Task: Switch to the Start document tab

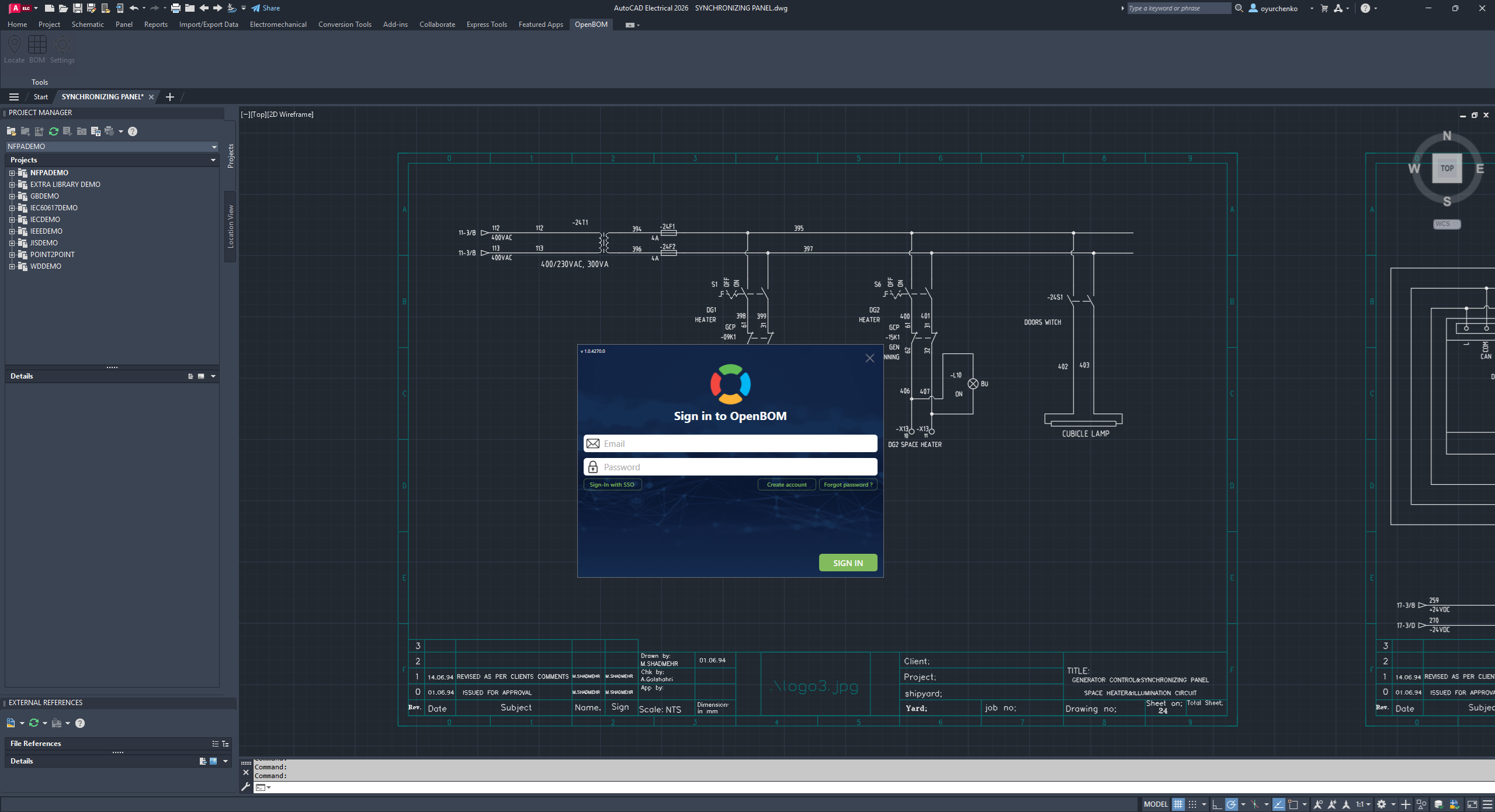Action: pyautogui.click(x=40, y=97)
